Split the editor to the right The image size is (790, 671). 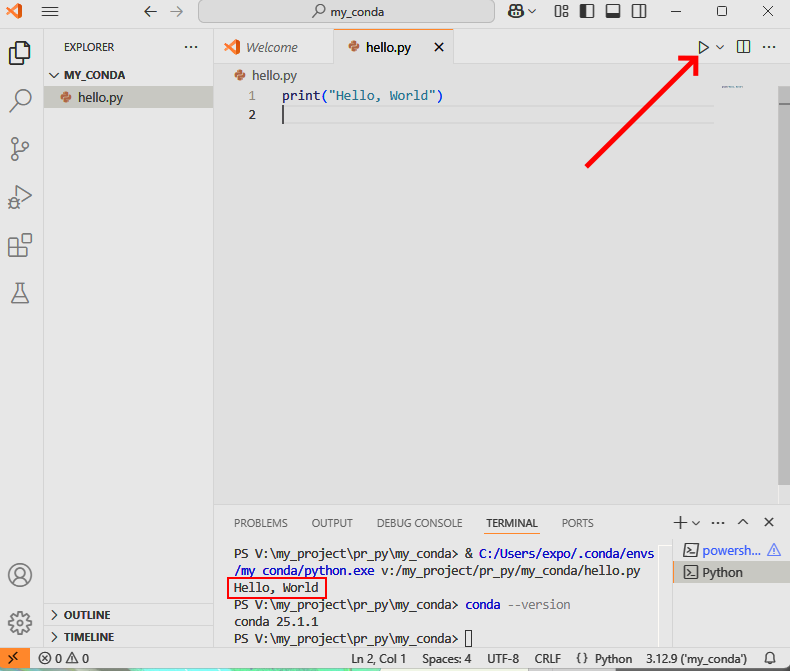point(743,47)
